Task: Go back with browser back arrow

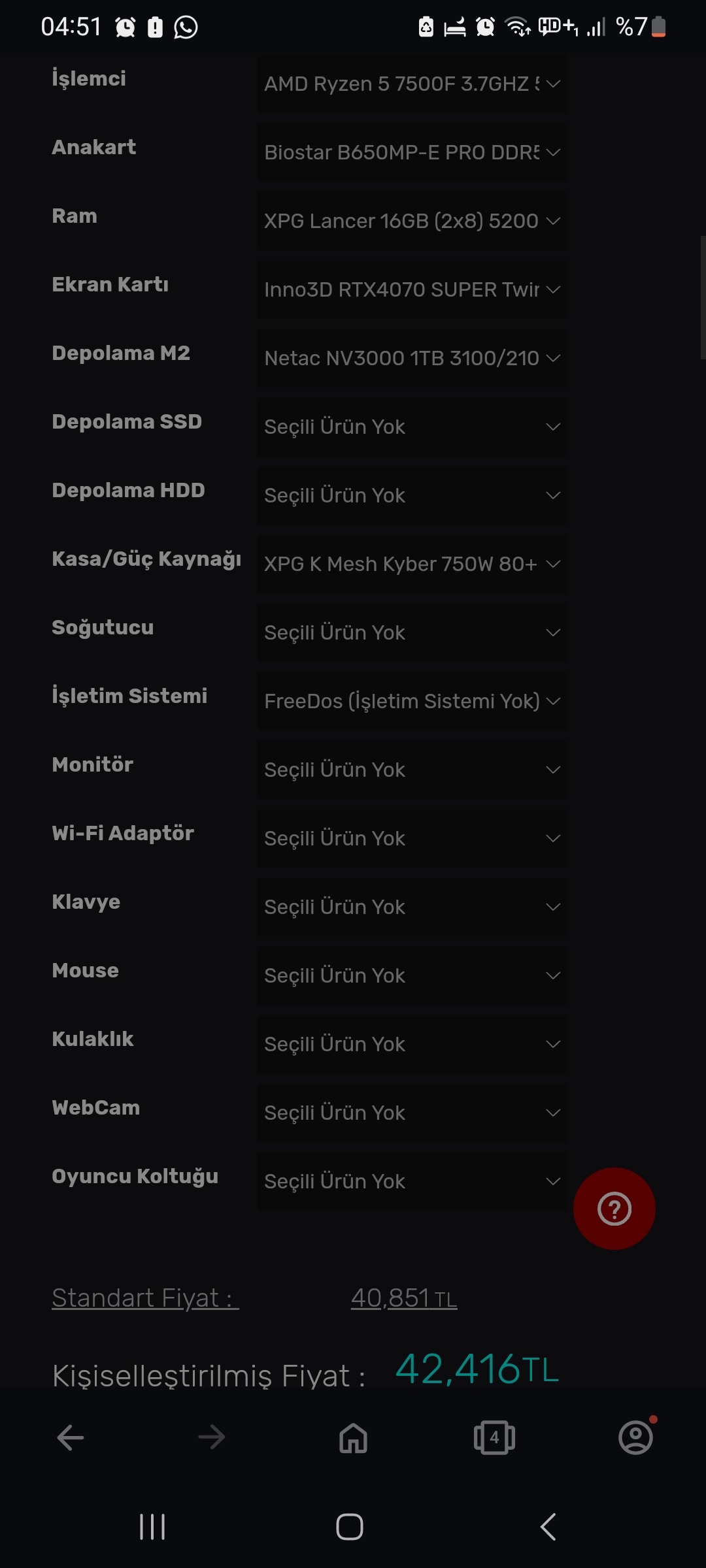Action: 71,1437
